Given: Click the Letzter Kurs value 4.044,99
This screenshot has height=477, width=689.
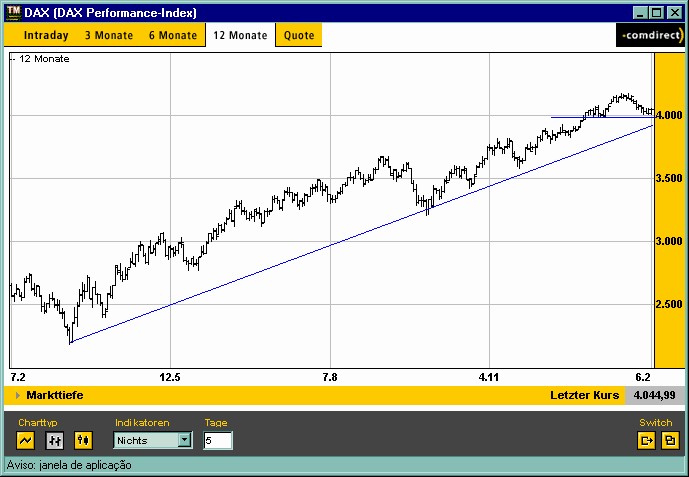Looking at the screenshot, I should coord(654,395).
